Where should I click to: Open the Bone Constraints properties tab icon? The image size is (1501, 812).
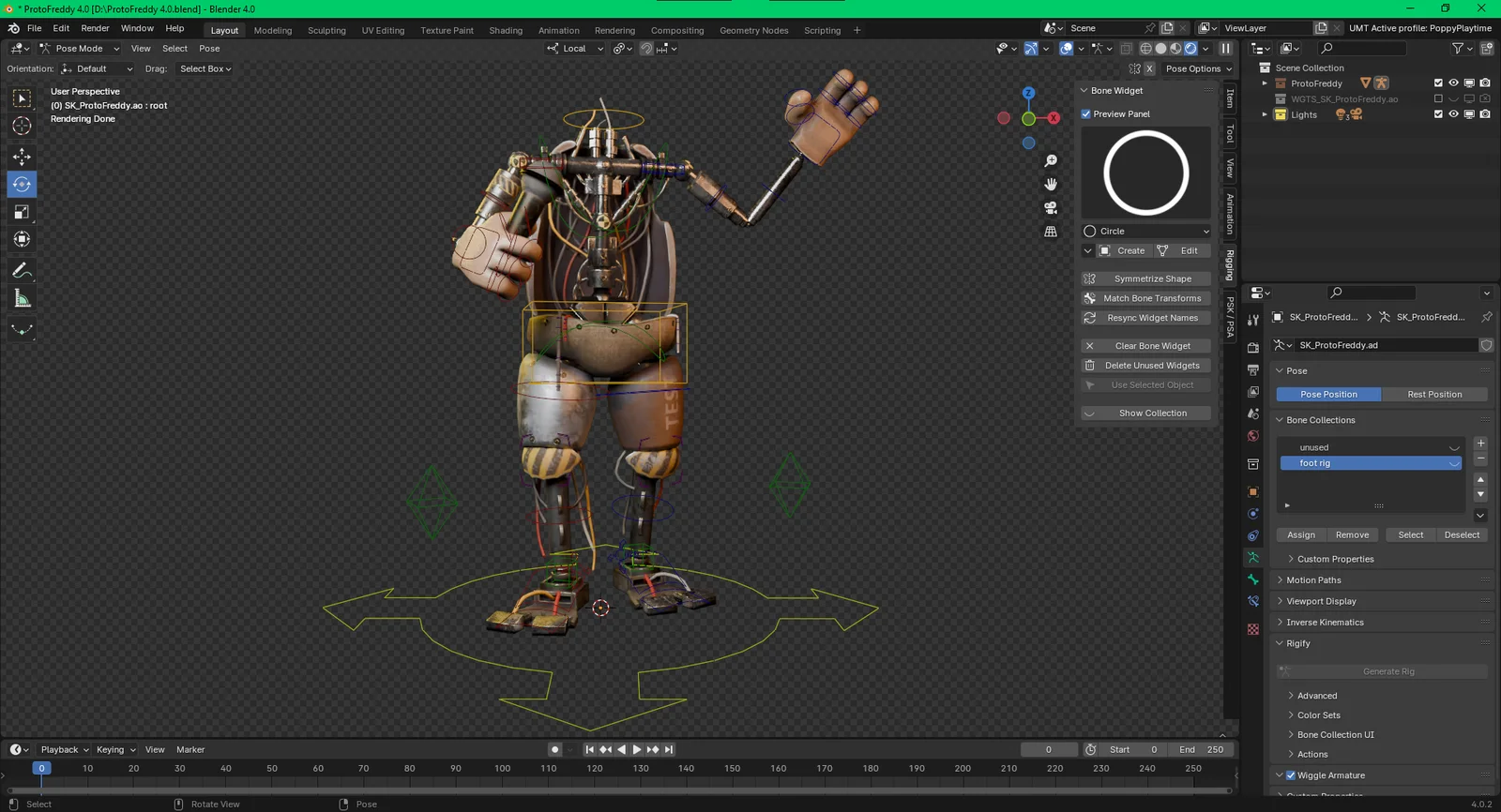pyautogui.click(x=1253, y=601)
